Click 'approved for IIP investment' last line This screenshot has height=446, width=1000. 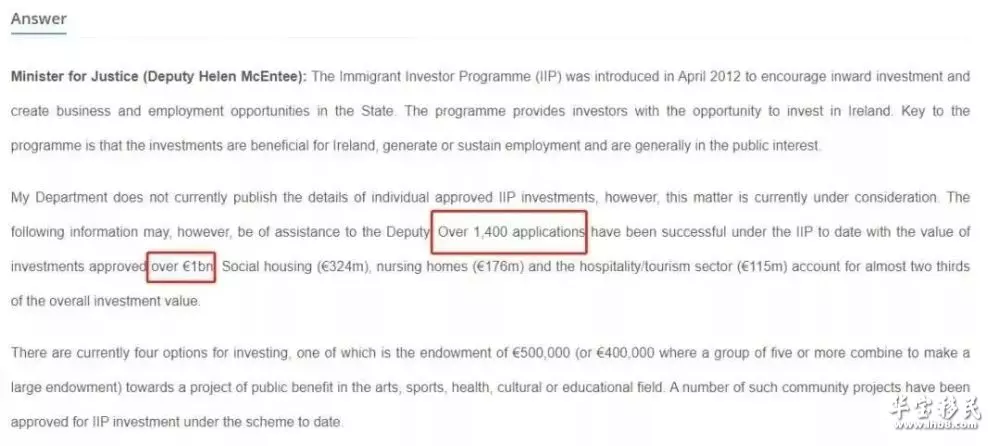click(99, 422)
